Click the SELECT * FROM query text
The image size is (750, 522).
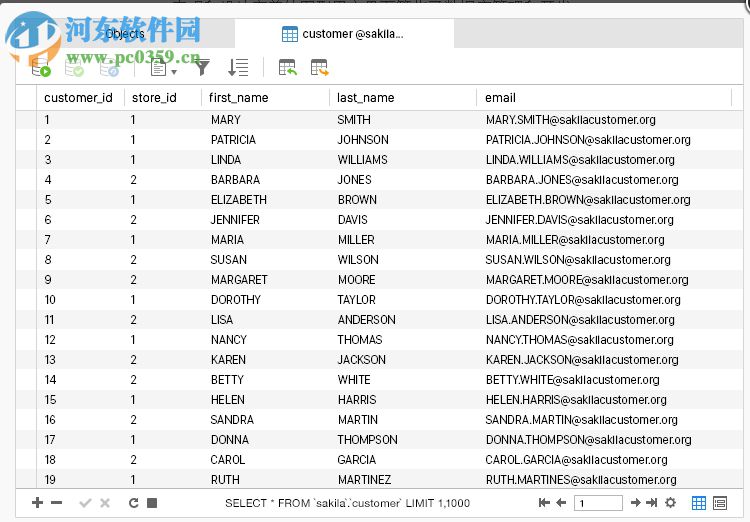[x=348, y=503]
